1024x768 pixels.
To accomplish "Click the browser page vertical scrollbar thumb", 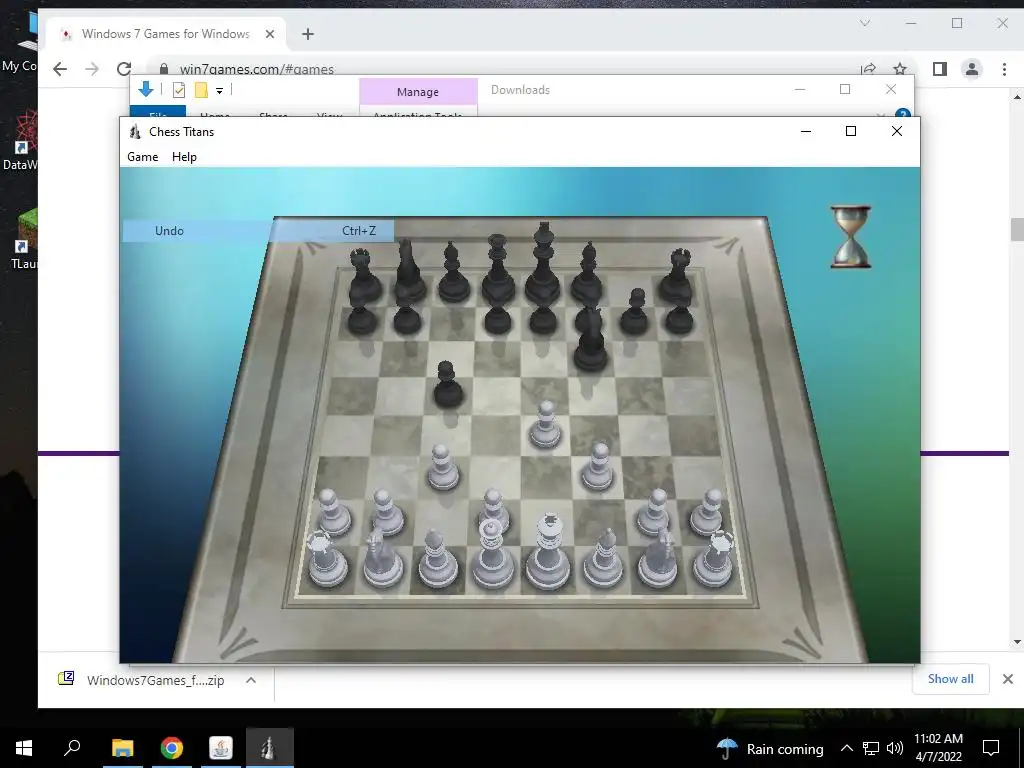I will (x=1017, y=229).
